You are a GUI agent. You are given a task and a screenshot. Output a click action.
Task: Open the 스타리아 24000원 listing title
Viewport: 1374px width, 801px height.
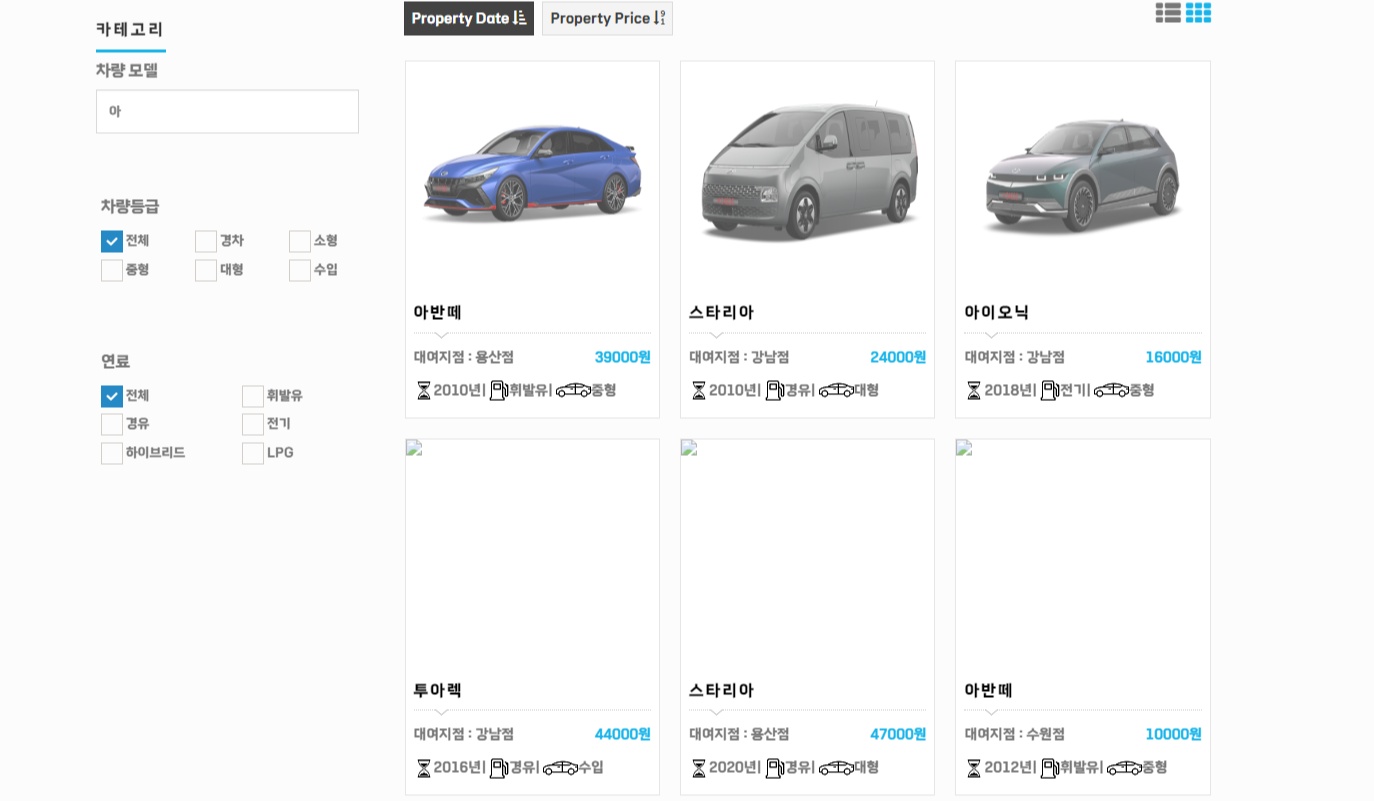pos(721,312)
